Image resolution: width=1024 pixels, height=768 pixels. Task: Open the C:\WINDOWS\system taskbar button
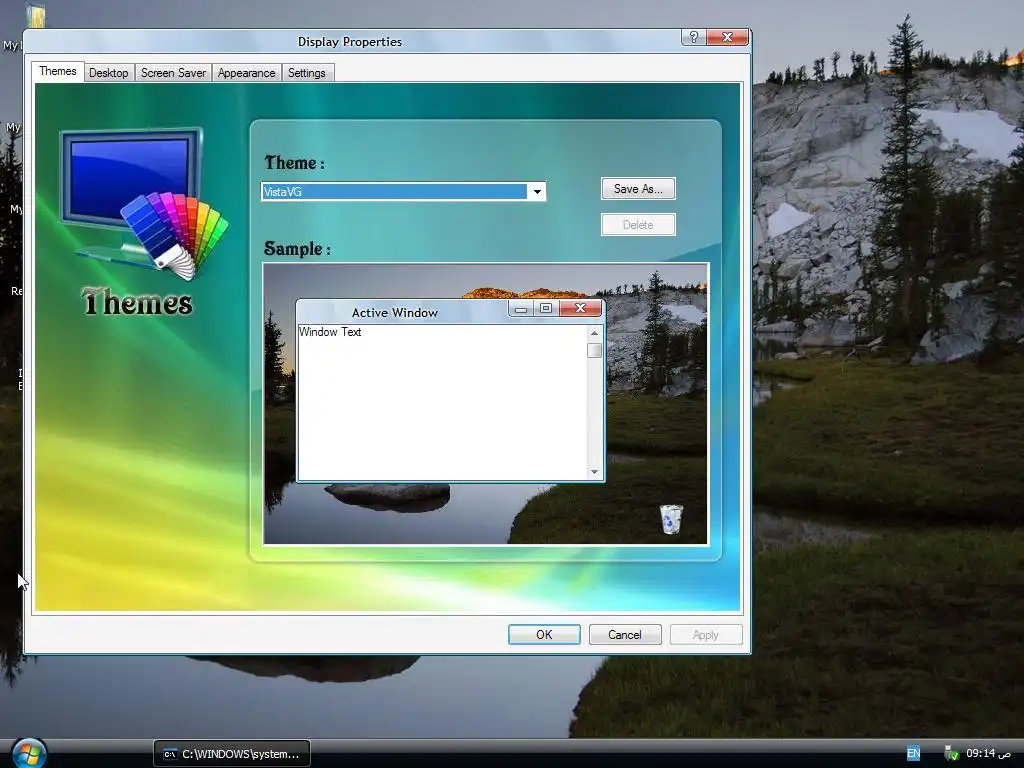232,754
